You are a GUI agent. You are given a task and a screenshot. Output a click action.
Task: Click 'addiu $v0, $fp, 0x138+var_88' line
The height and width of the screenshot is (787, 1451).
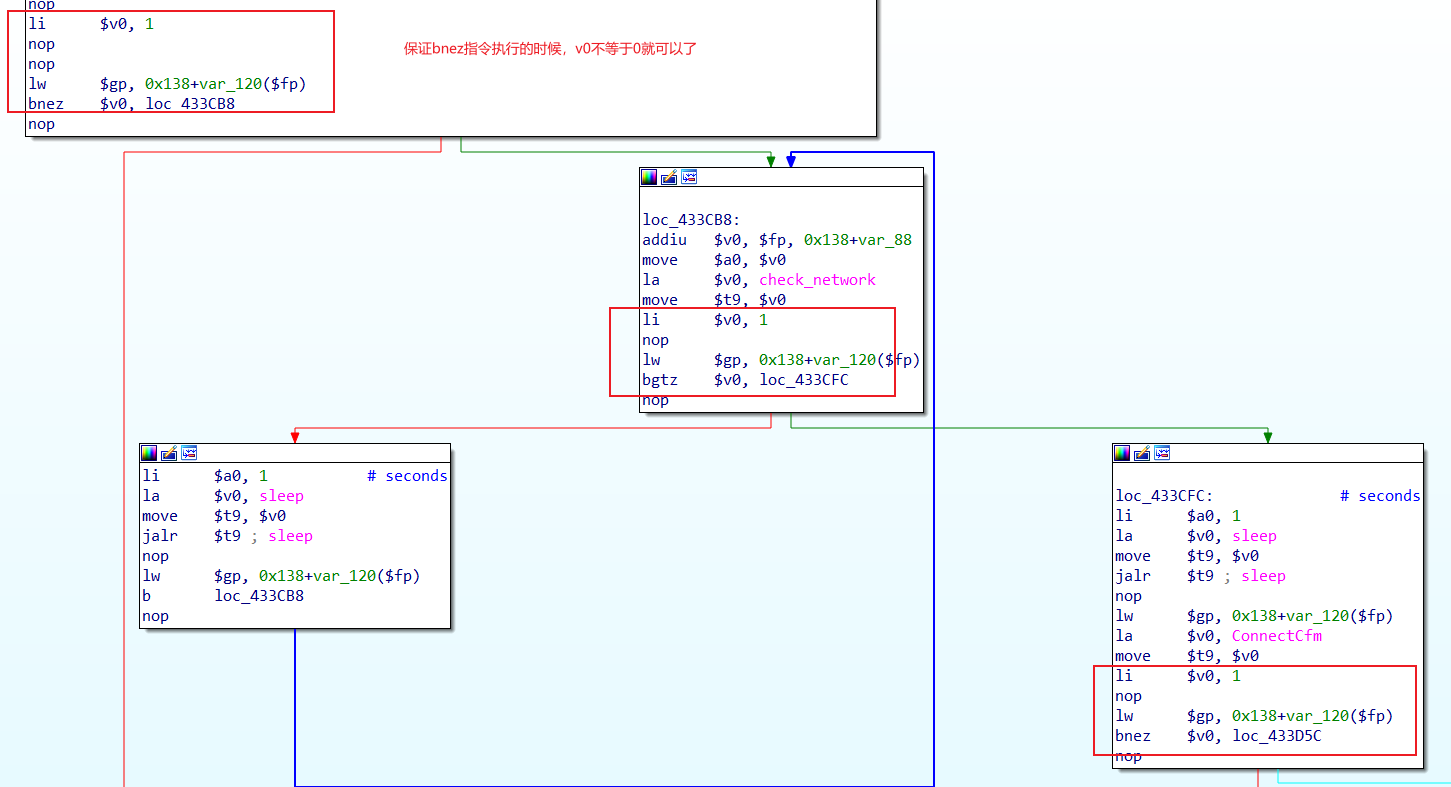[x=777, y=240]
